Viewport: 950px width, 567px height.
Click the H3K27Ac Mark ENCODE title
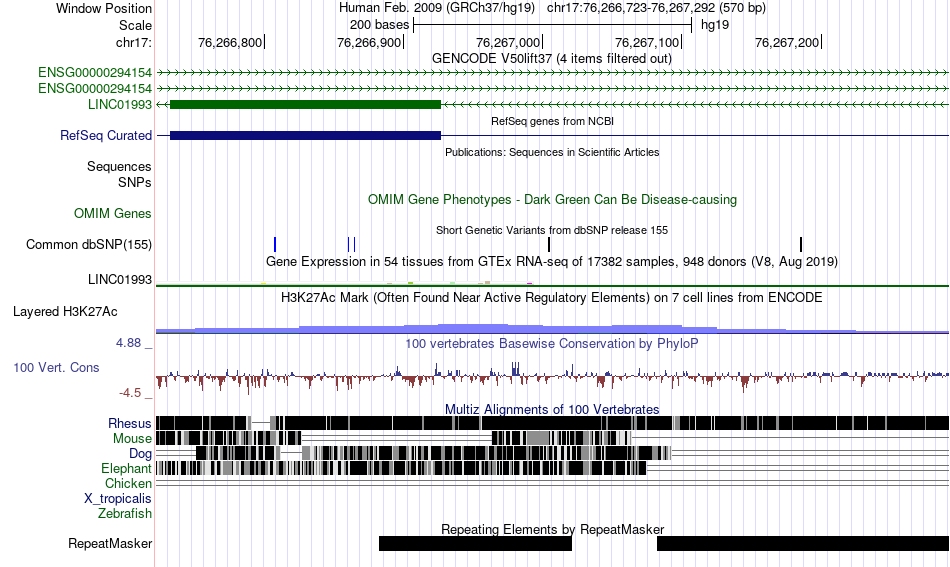tap(551, 297)
